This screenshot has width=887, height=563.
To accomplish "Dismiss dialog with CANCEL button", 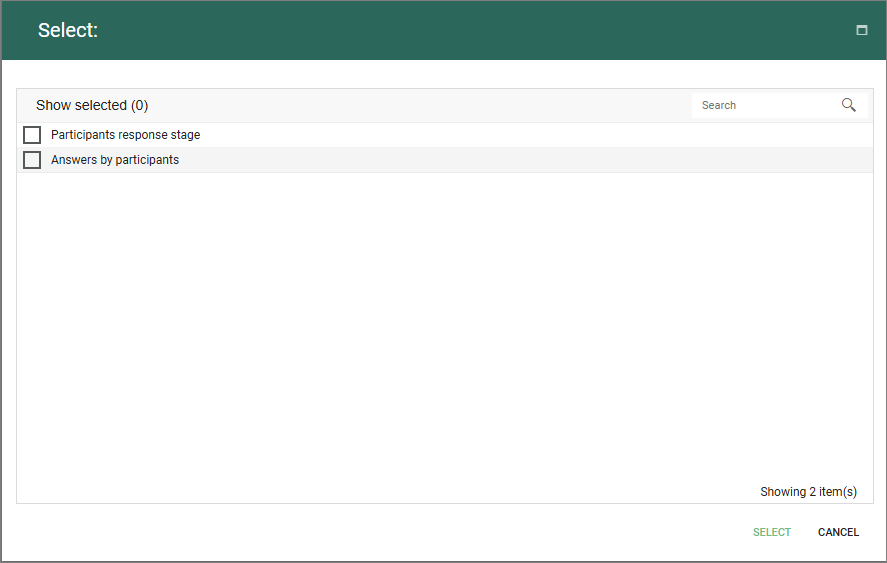I will click(838, 532).
